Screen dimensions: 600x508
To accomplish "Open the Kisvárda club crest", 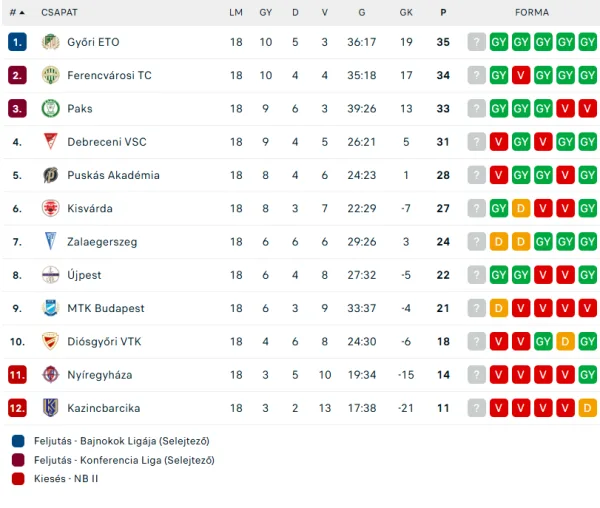I will pyautogui.click(x=50, y=208).
